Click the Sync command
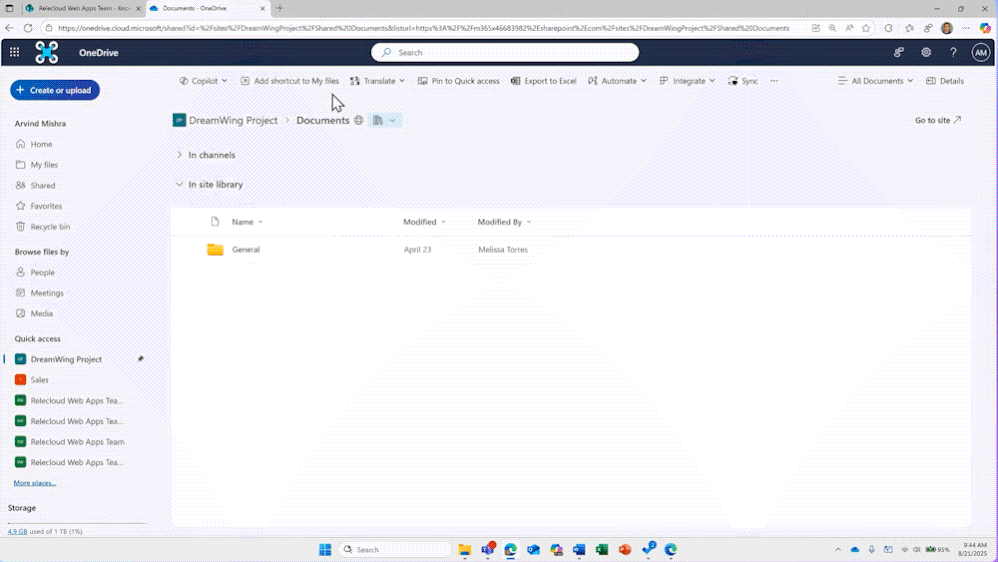This screenshot has height=562, width=998. (743, 81)
